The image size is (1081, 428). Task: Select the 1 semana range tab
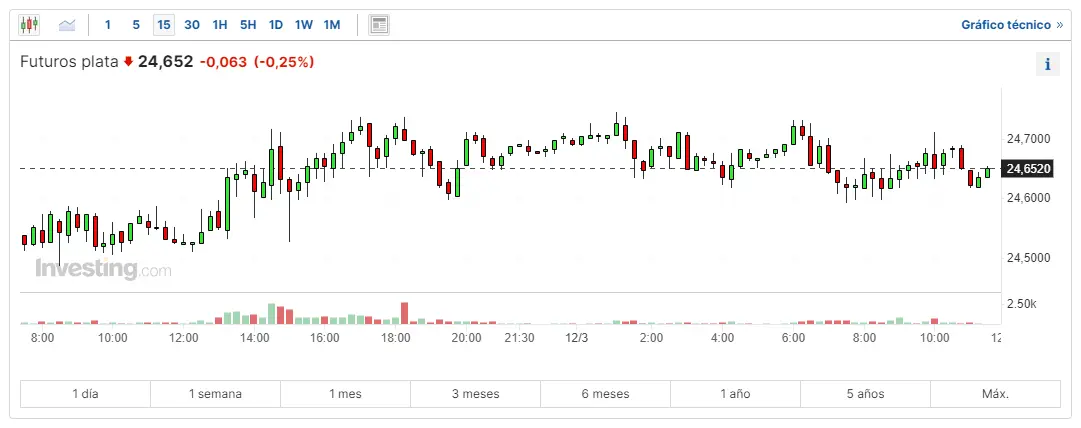pyautogui.click(x=215, y=394)
